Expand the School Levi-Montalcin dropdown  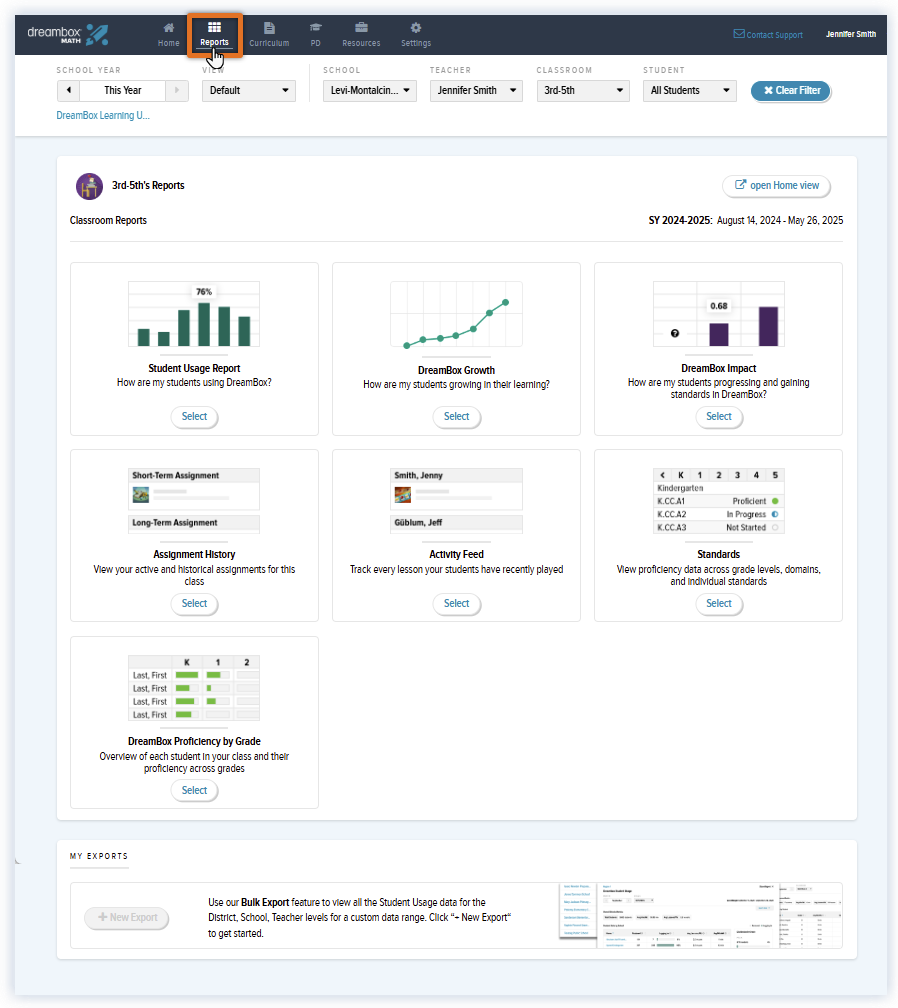click(370, 91)
